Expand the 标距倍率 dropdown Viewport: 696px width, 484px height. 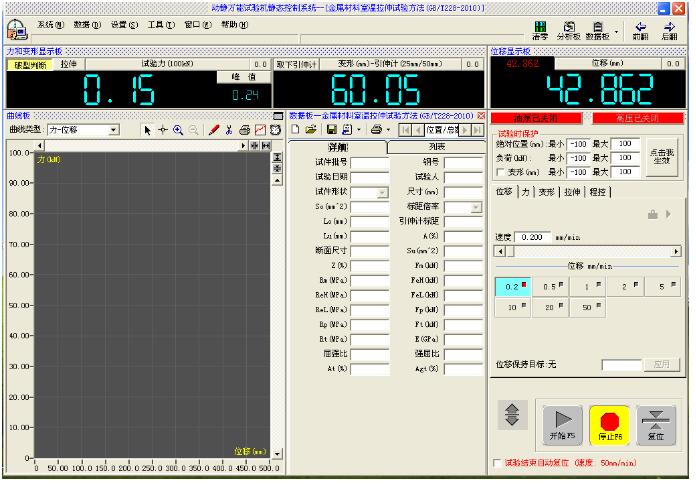pos(476,207)
